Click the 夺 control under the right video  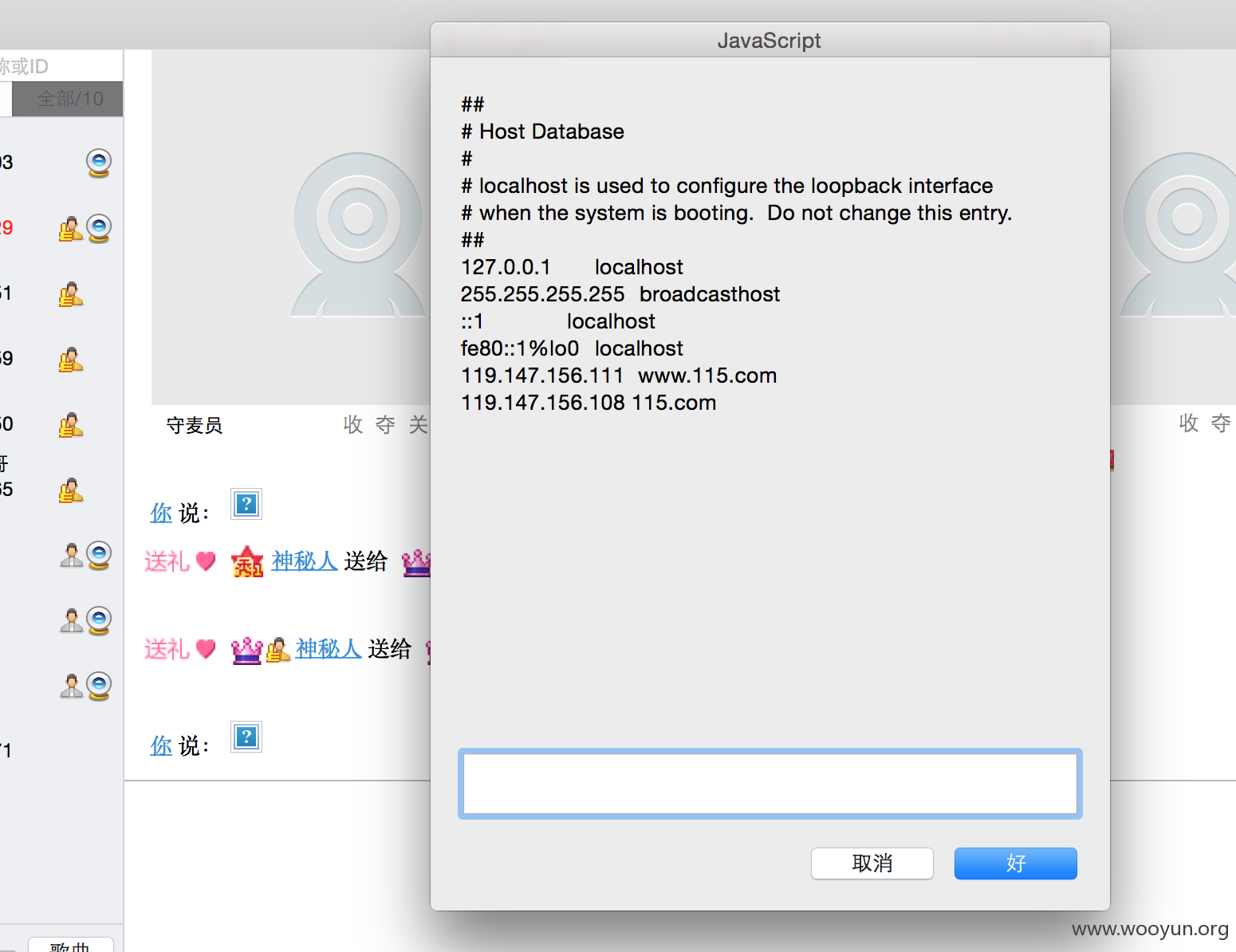point(1221,423)
